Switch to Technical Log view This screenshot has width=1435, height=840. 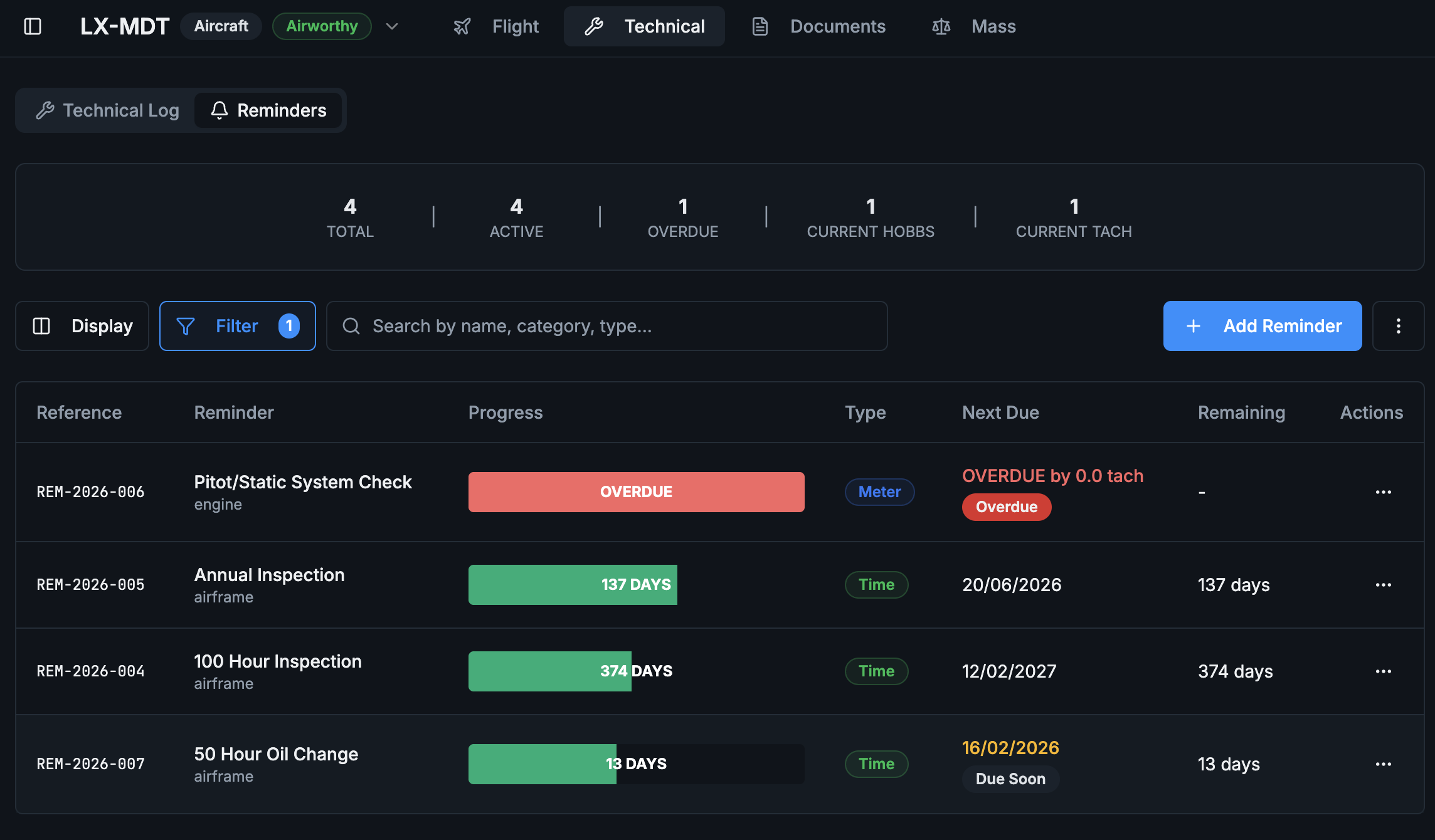108,110
